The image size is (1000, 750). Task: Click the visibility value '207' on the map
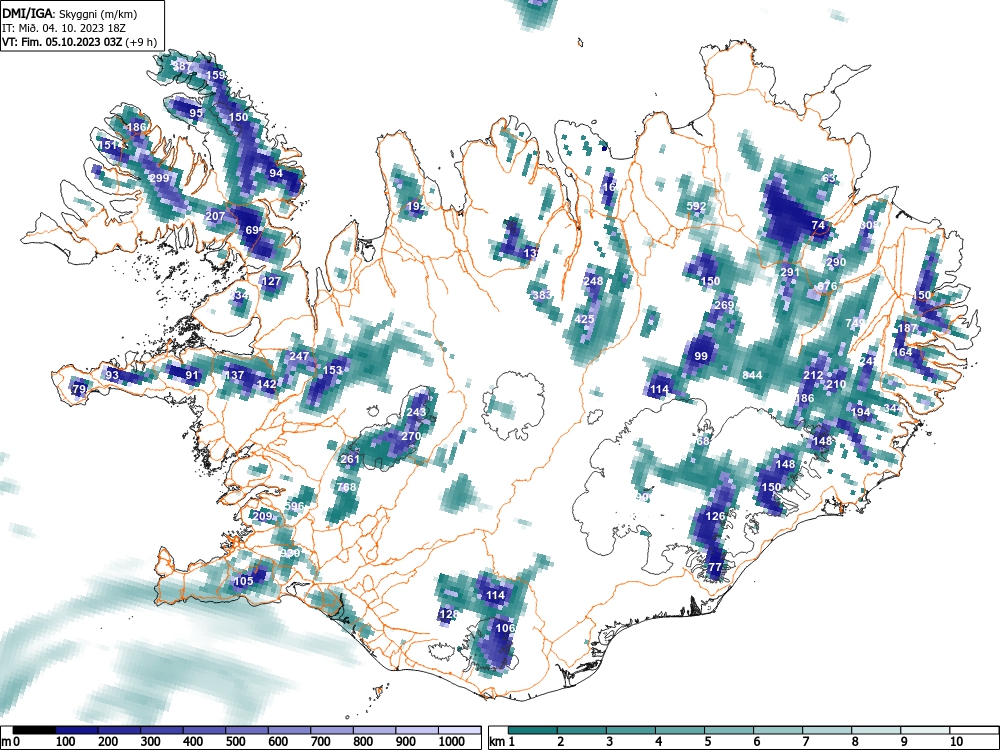[215, 216]
